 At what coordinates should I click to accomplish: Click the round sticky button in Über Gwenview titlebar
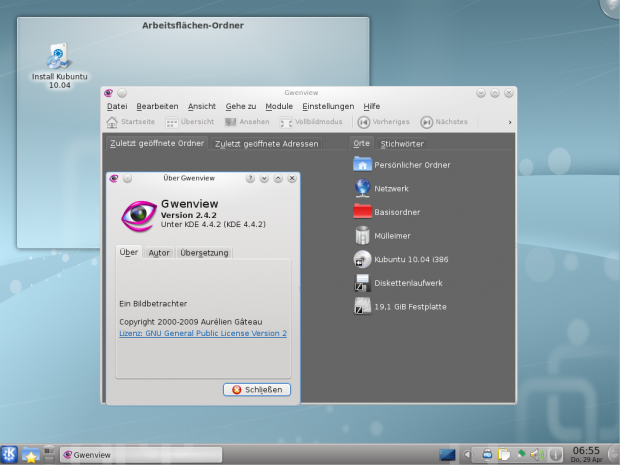(x=127, y=178)
